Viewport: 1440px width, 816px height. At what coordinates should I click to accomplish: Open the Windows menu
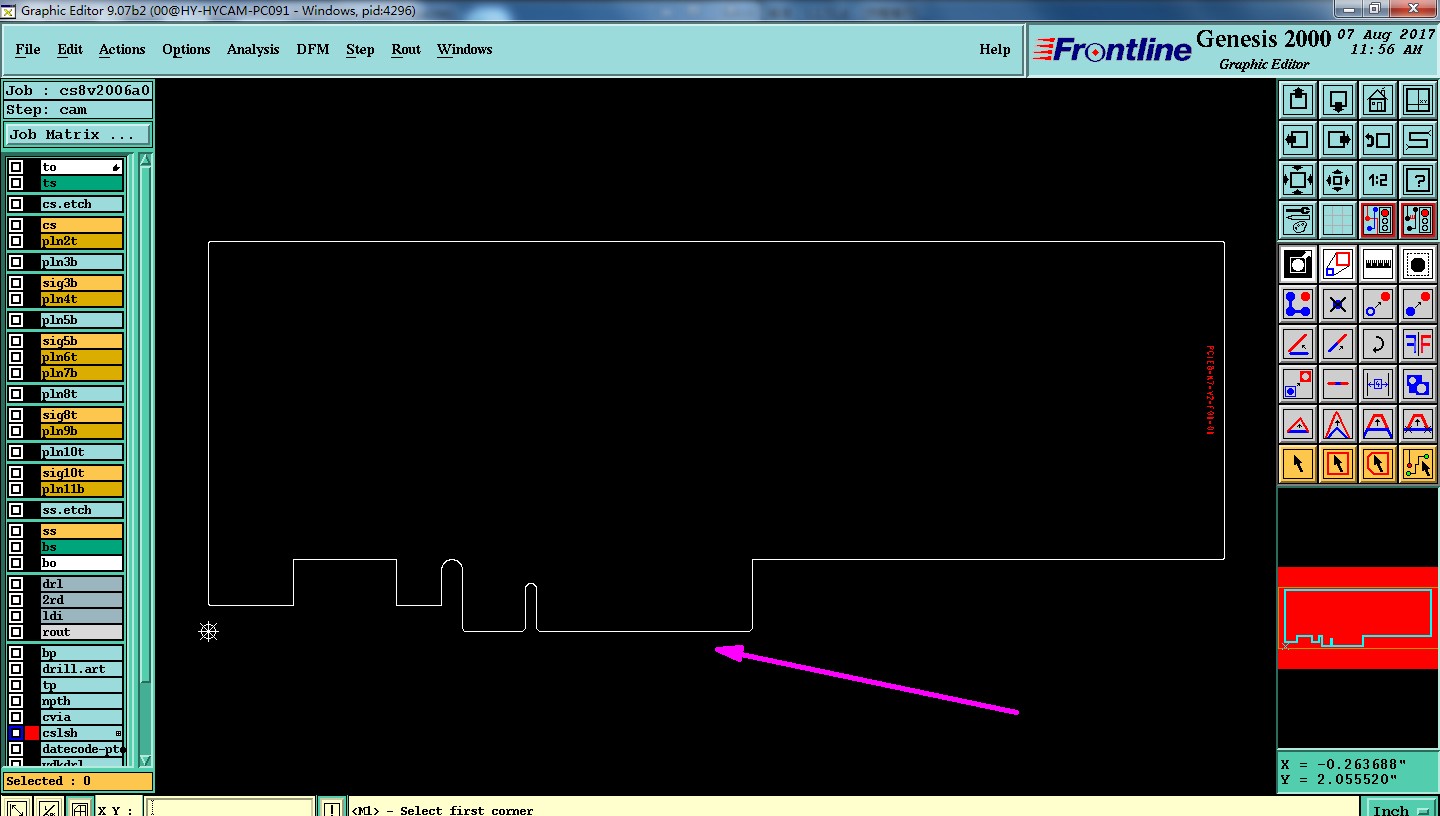(x=465, y=49)
